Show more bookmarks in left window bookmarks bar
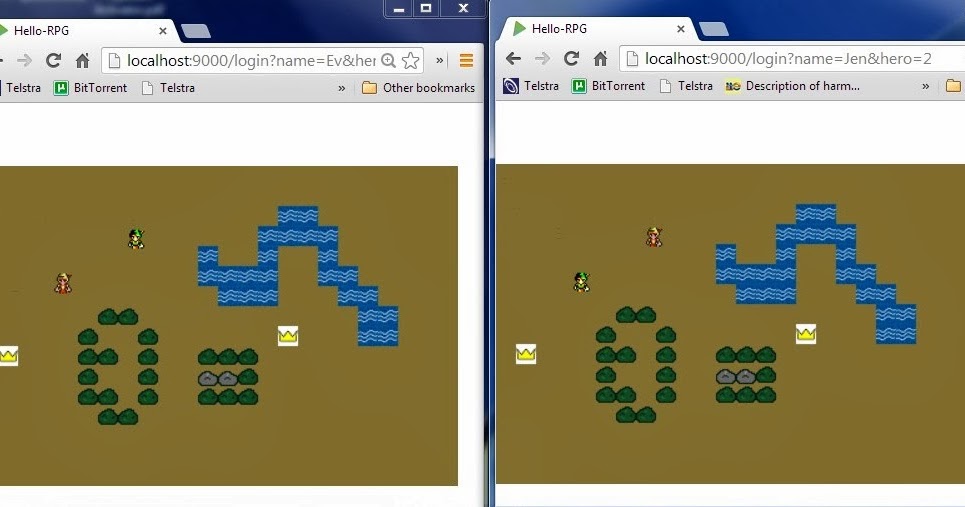The image size is (965, 507). pyautogui.click(x=342, y=88)
